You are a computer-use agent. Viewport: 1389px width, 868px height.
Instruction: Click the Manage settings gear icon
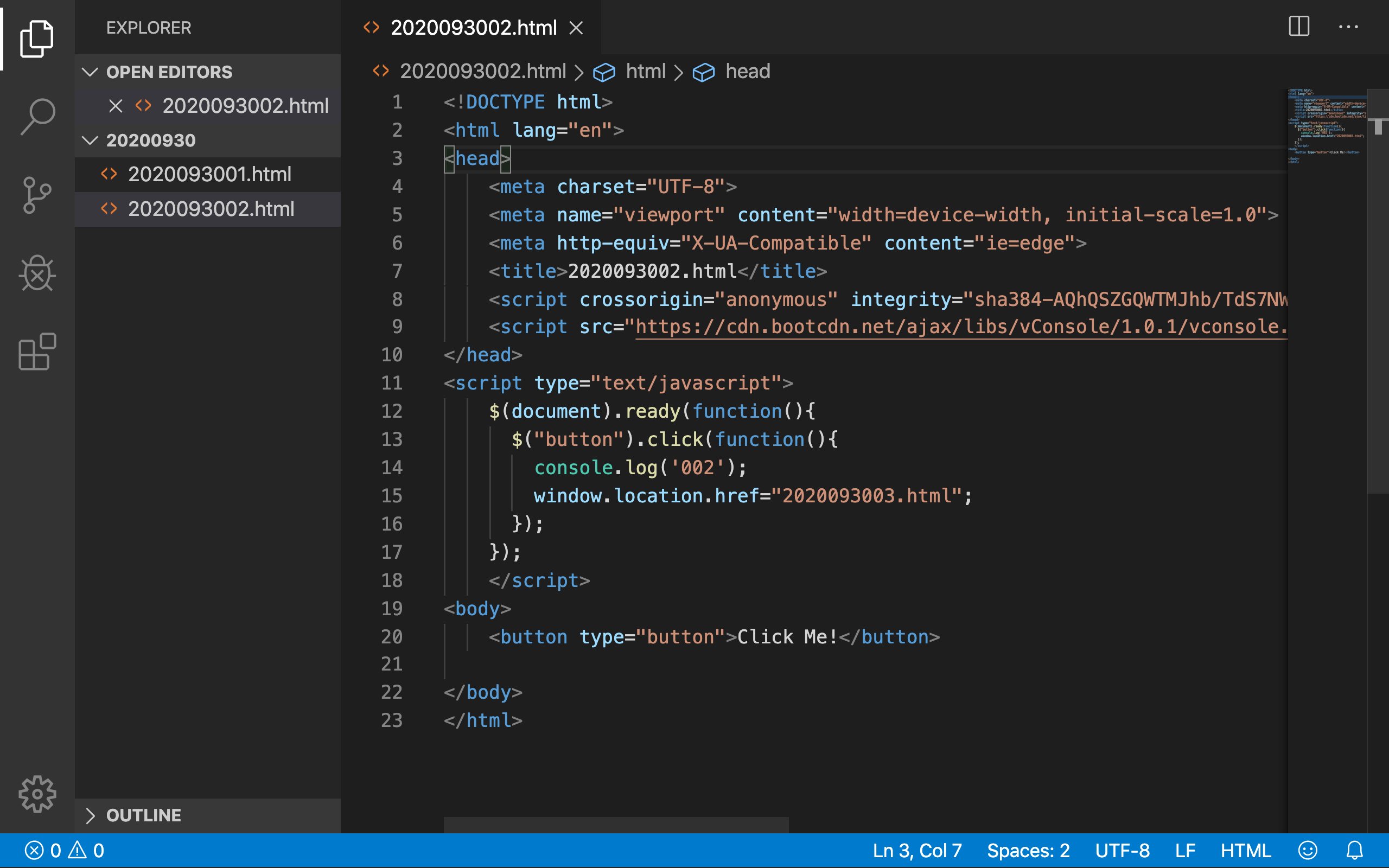pyautogui.click(x=37, y=794)
